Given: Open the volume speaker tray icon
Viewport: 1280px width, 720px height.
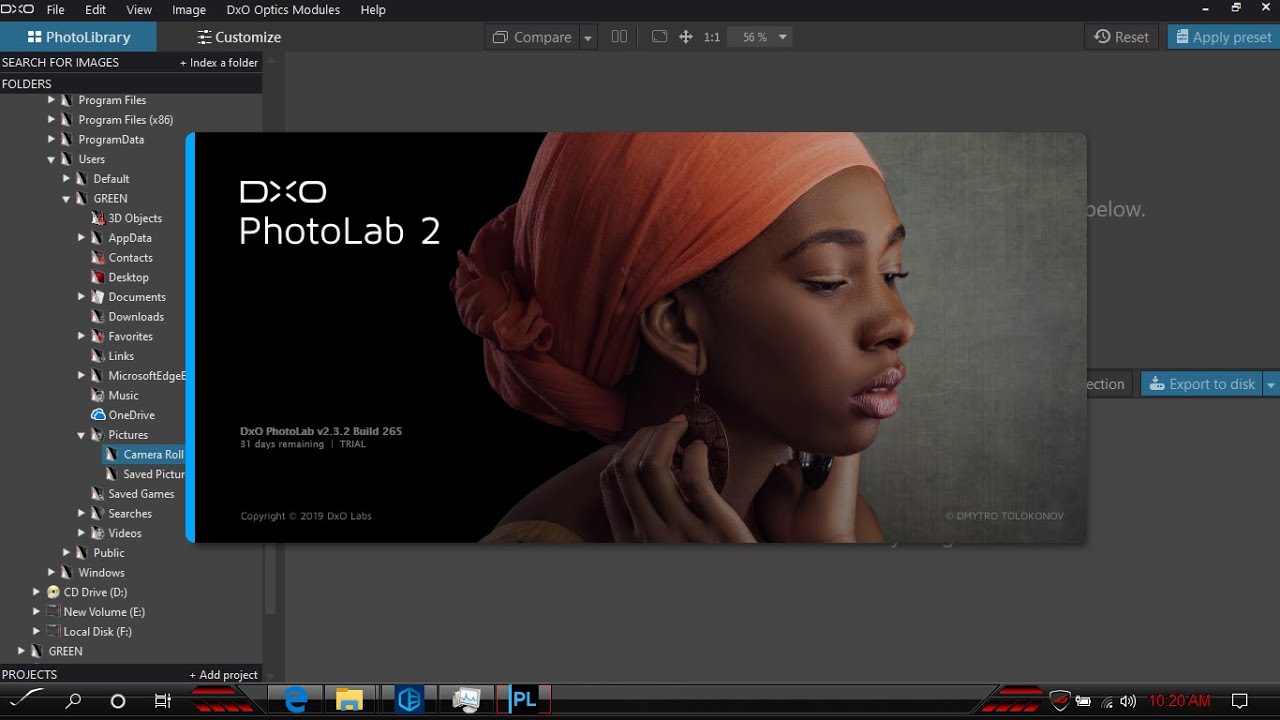Looking at the screenshot, I should click(1128, 701).
